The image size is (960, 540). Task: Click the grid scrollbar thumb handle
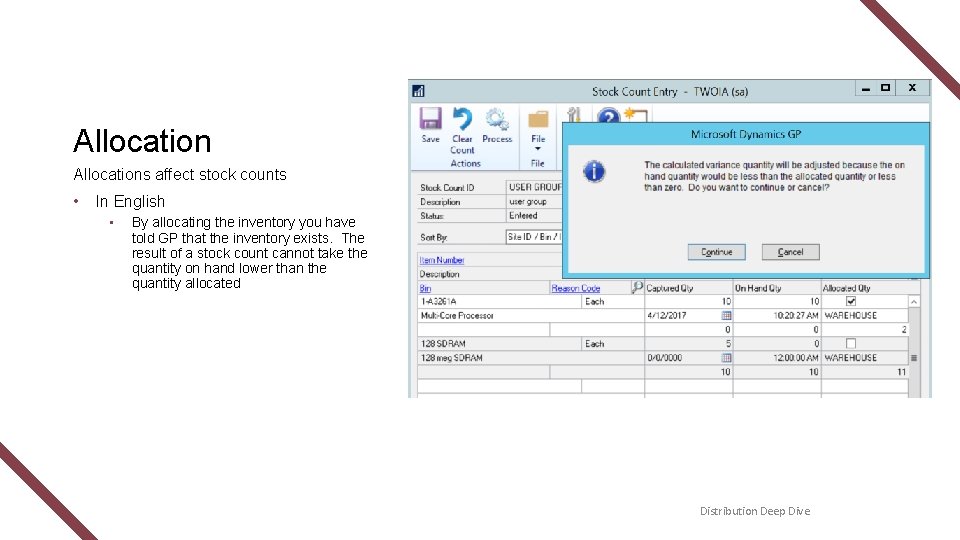913,358
